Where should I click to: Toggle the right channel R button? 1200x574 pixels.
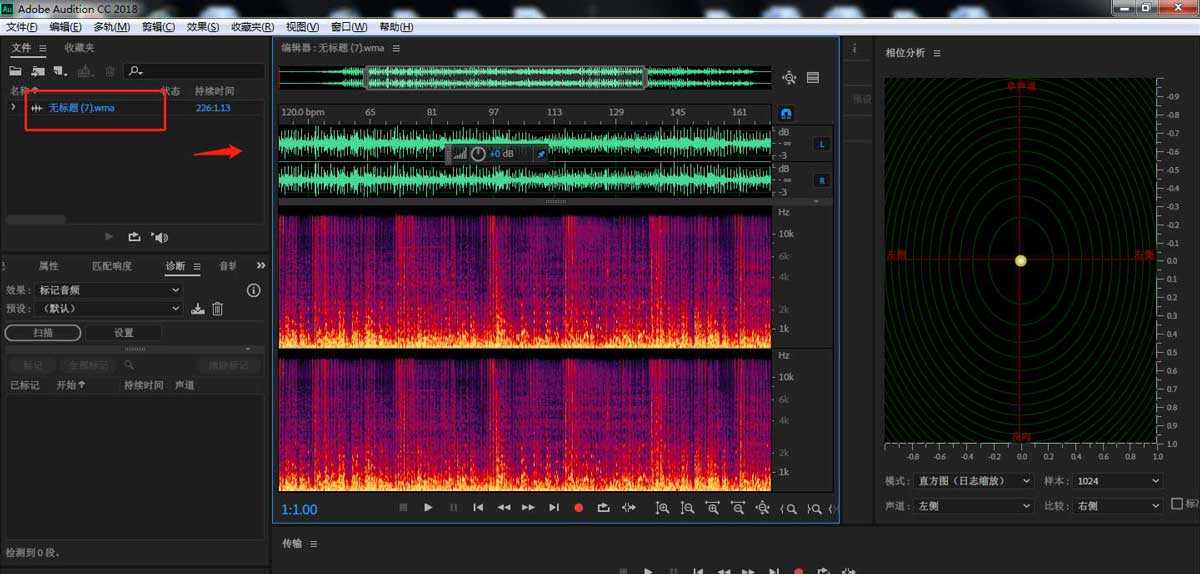coord(822,181)
